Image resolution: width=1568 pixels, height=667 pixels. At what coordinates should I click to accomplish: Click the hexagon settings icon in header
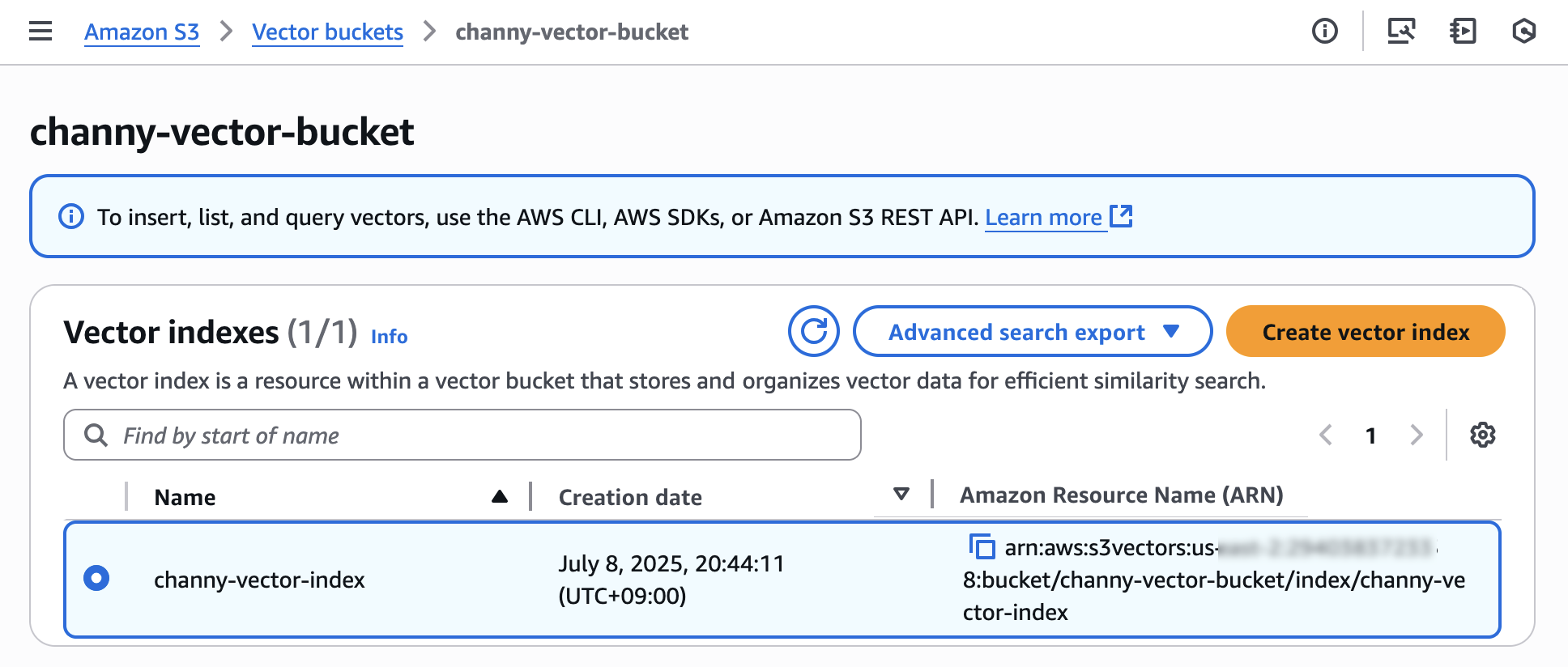1523,32
